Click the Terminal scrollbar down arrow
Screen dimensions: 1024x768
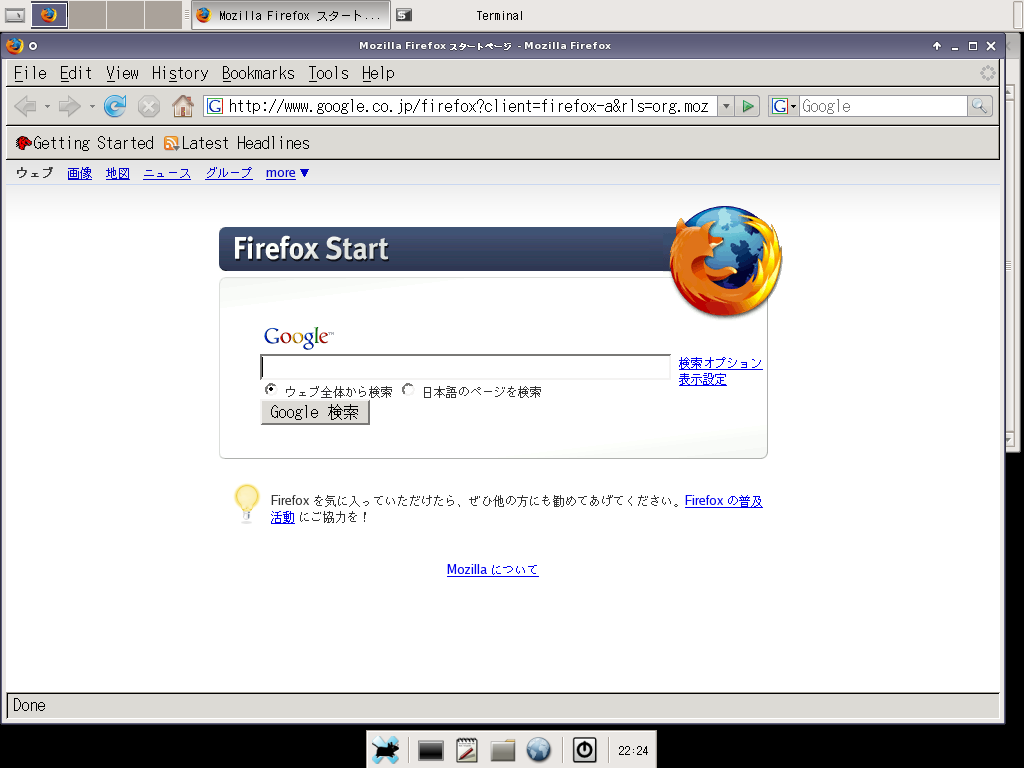1010,441
